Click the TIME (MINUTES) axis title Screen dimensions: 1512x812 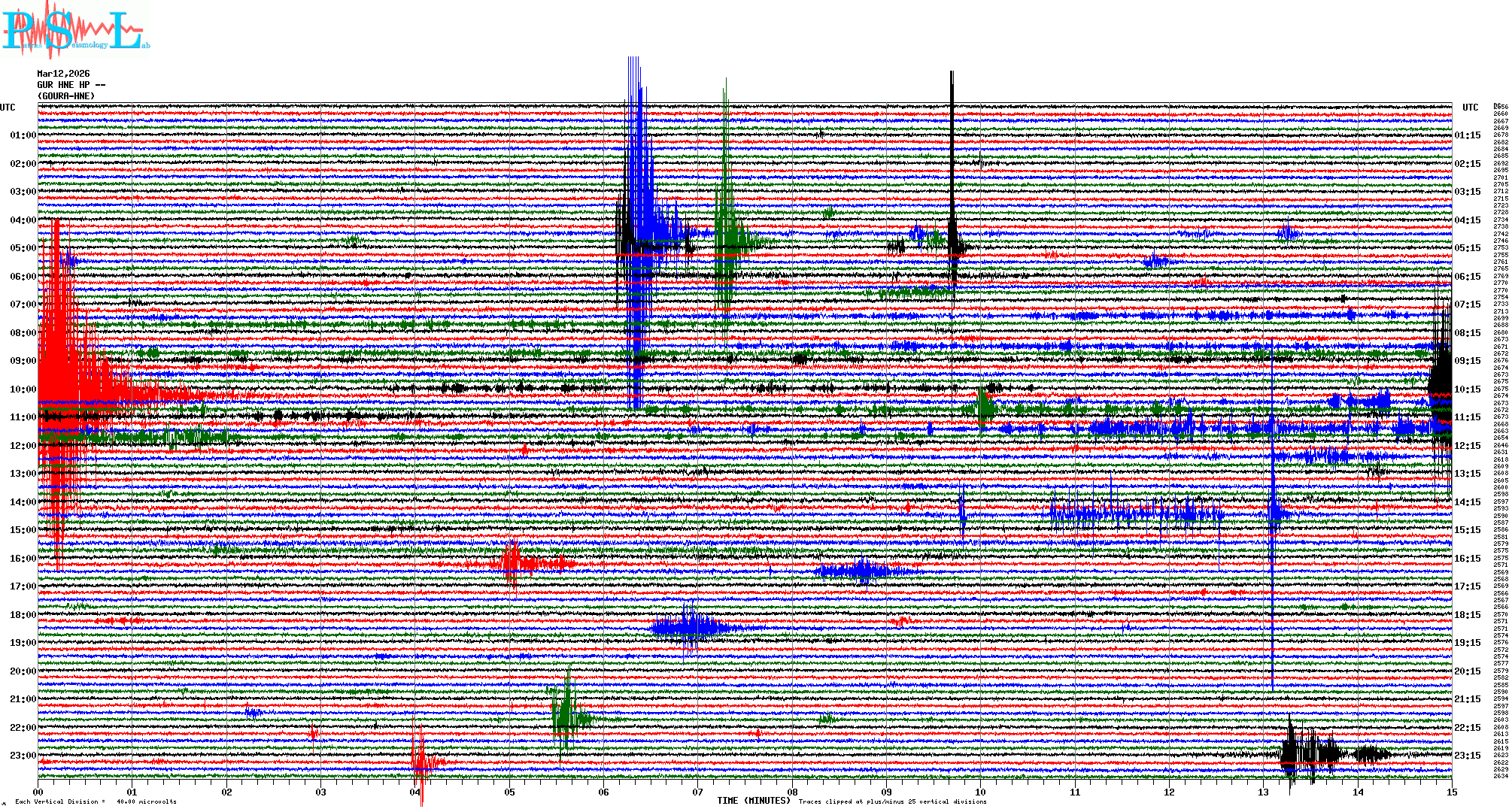tap(753, 801)
